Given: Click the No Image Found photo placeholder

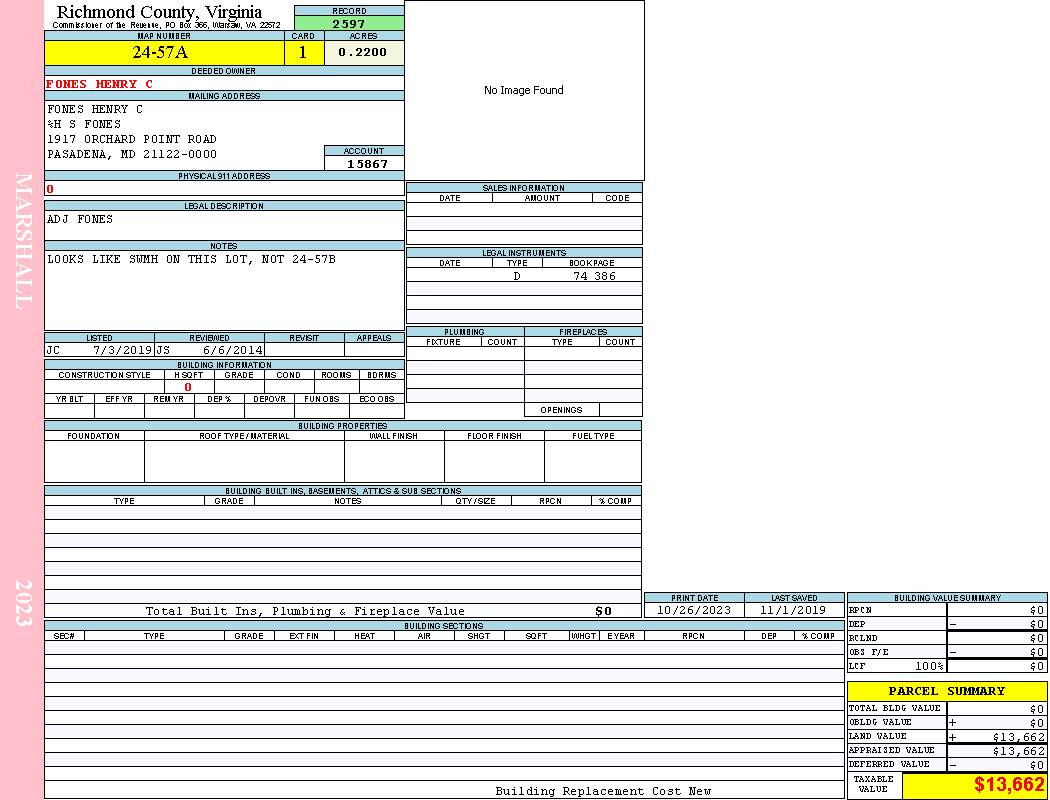Looking at the screenshot, I should click(x=523, y=90).
